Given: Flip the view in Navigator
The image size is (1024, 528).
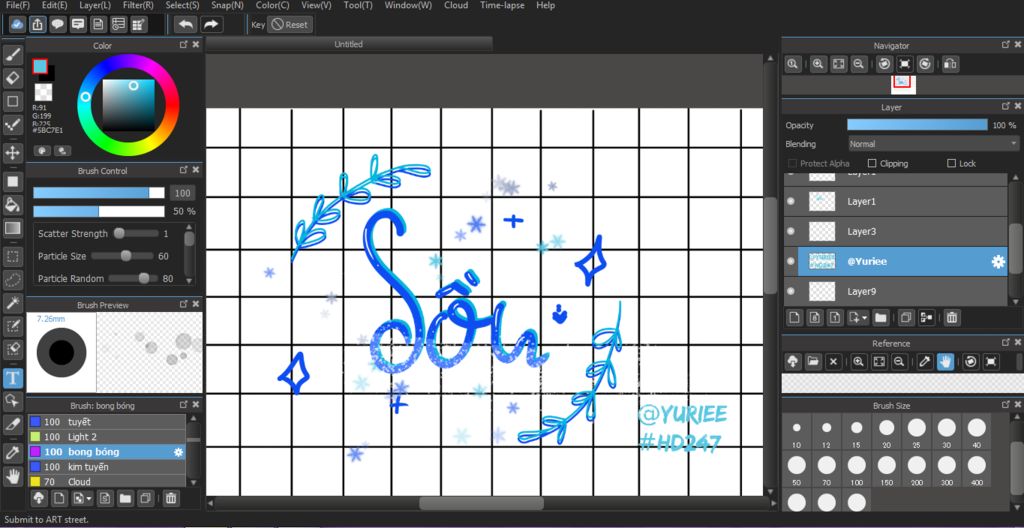Looking at the screenshot, I should coord(950,64).
